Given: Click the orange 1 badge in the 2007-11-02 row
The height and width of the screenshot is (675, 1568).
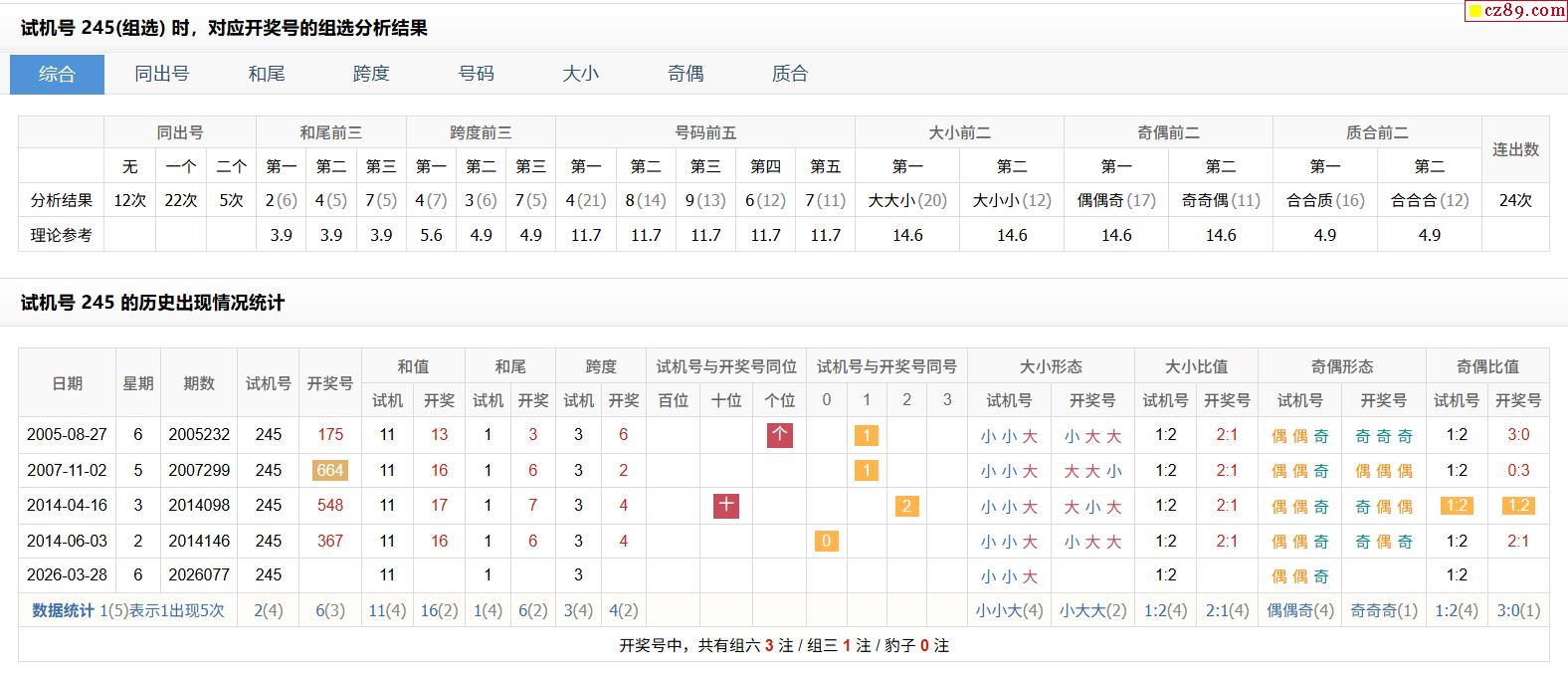Looking at the screenshot, I should click(x=867, y=471).
